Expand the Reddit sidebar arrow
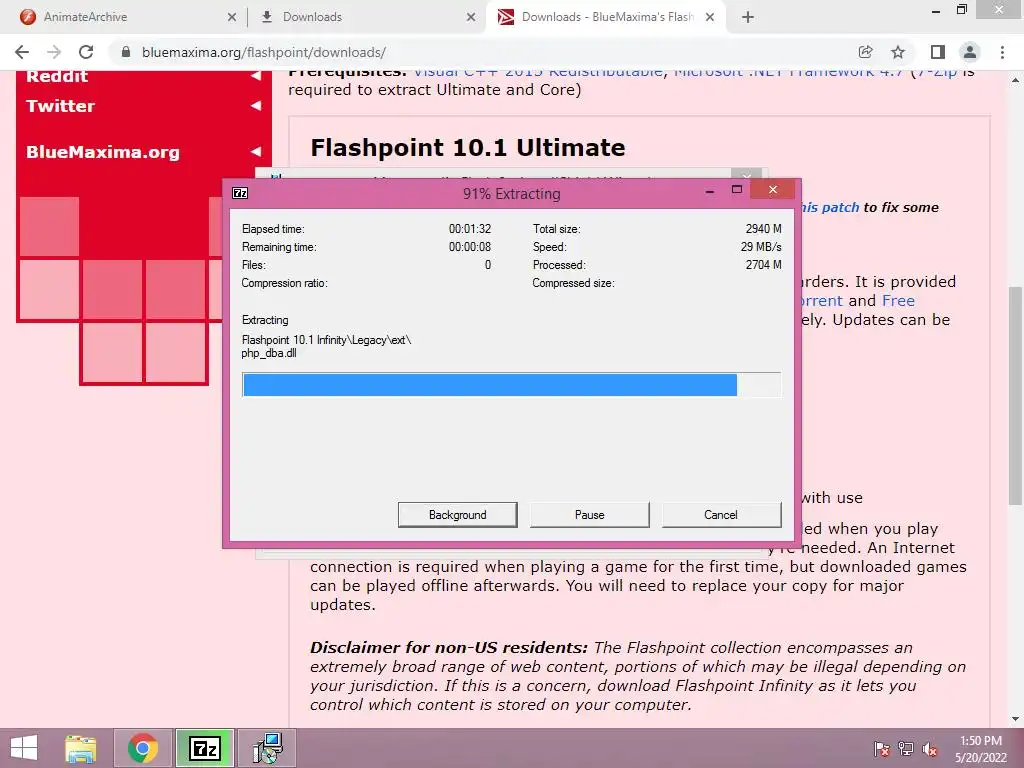Screen dimensions: 1024x768 pyautogui.click(x=256, y=76)
